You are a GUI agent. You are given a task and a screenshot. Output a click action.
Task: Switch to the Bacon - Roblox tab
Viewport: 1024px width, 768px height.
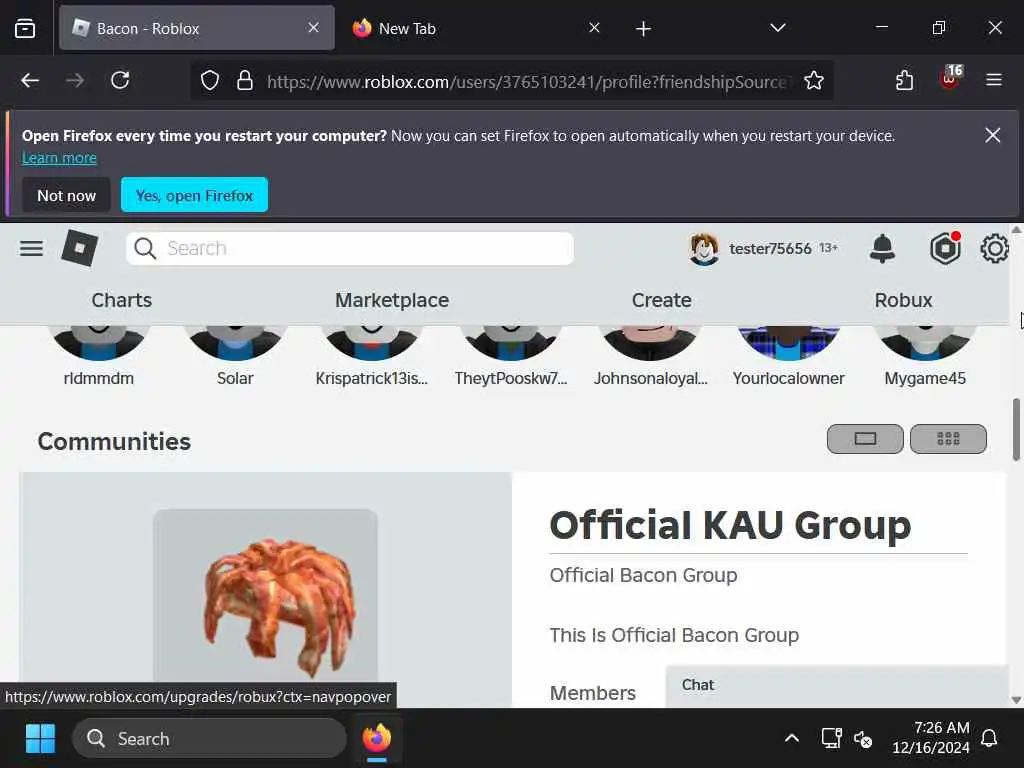(197, 28)
